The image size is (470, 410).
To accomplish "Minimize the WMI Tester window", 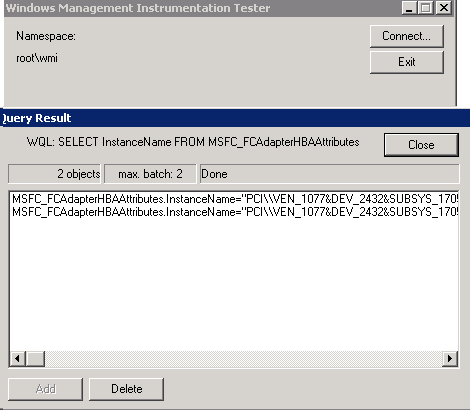I will pos(409,8).
